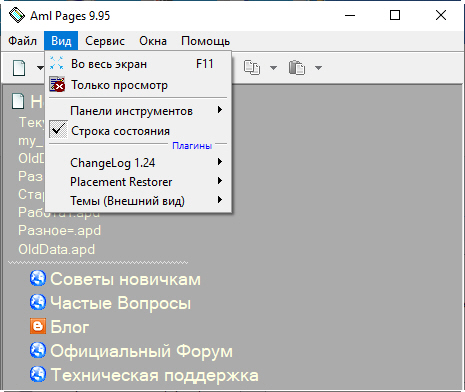Open the Окна menu
Viewport: 465px width, 392px height.
[153, 41]
